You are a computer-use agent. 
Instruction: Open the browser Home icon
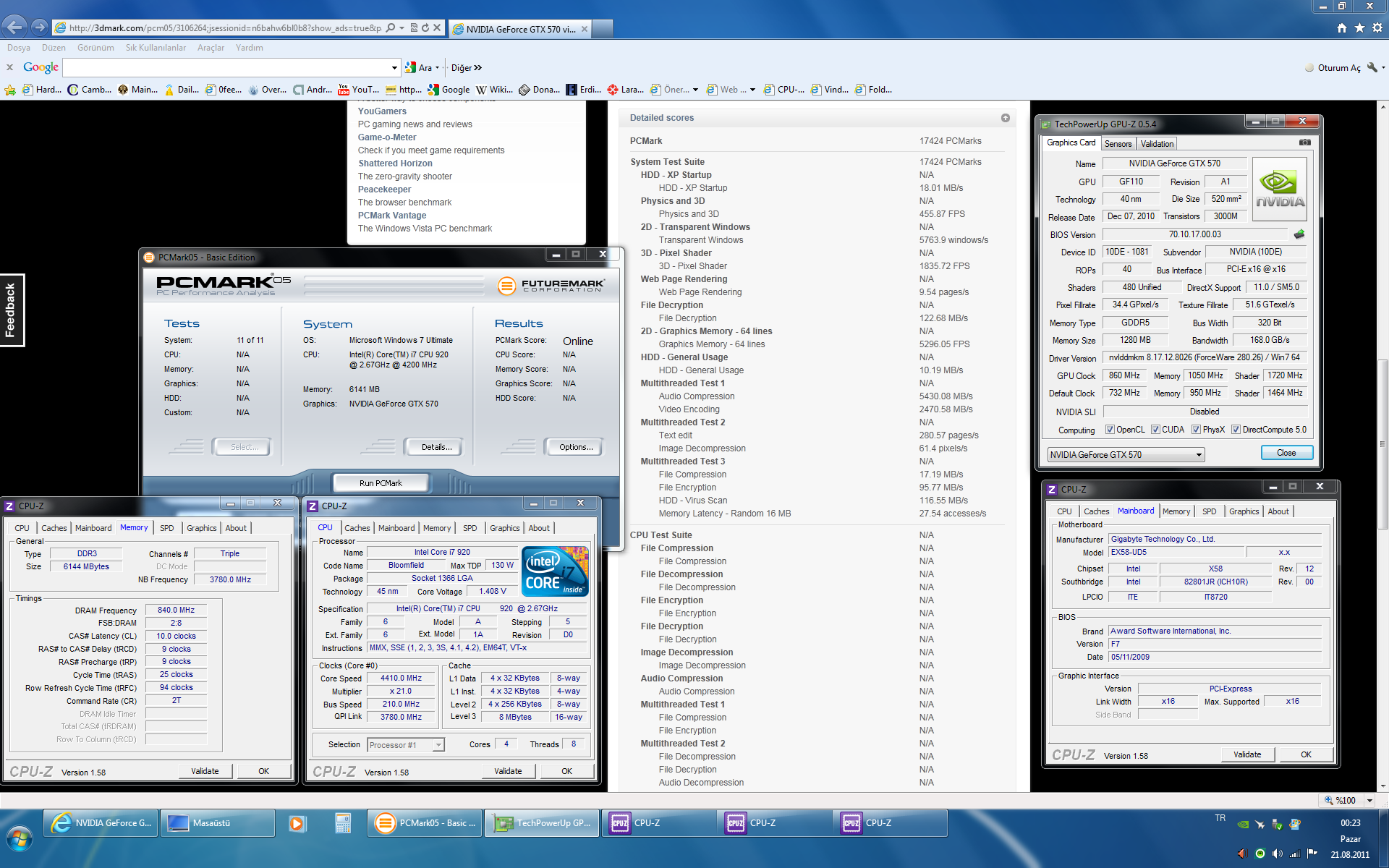pyautogui.click(x=1342, y=27)
